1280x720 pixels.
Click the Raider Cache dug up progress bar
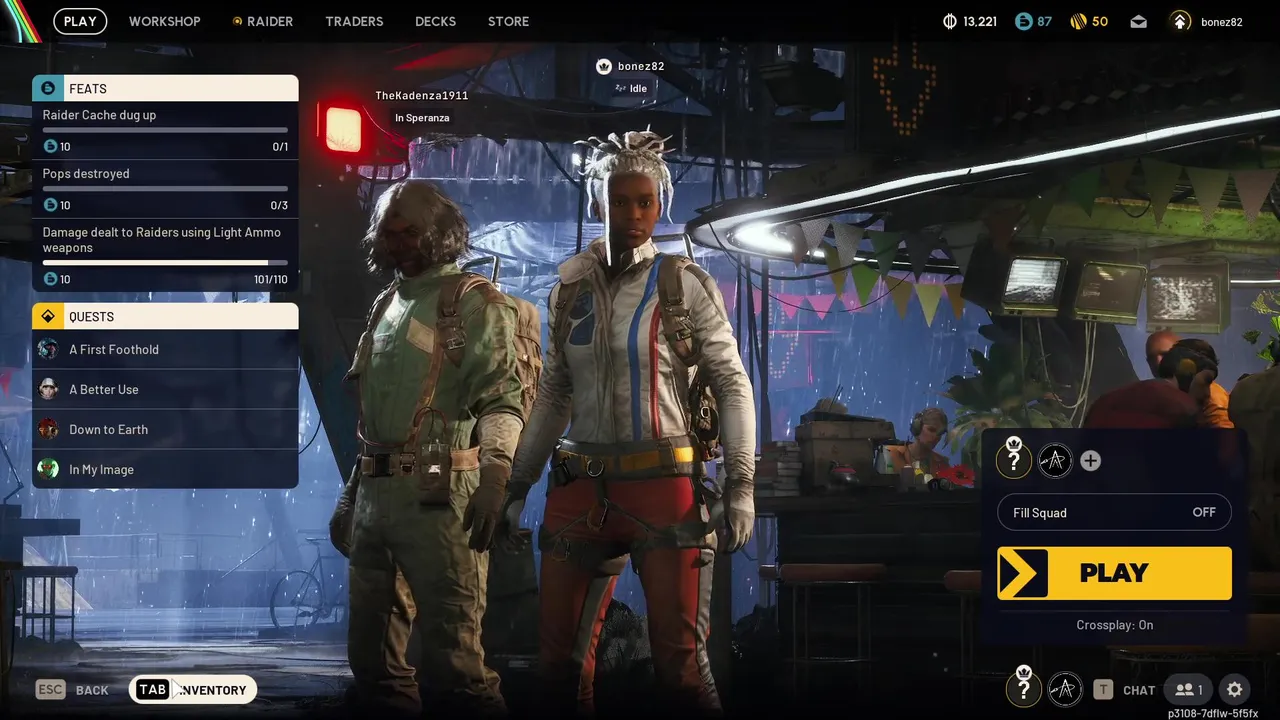(165, 130)
